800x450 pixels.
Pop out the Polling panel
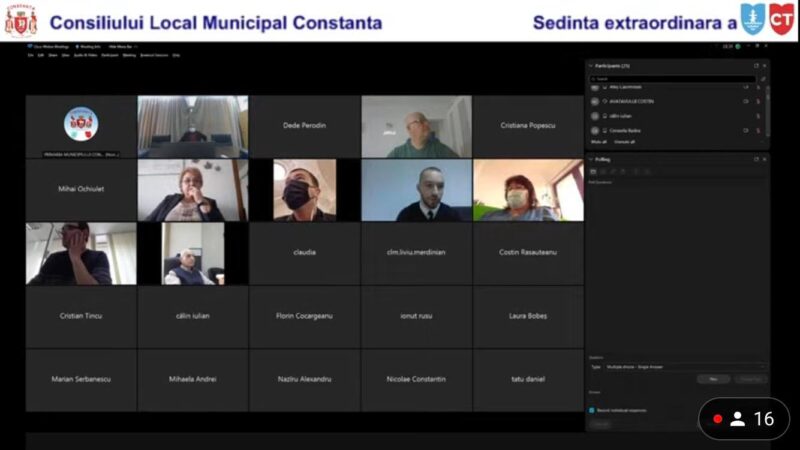point(755,159)
